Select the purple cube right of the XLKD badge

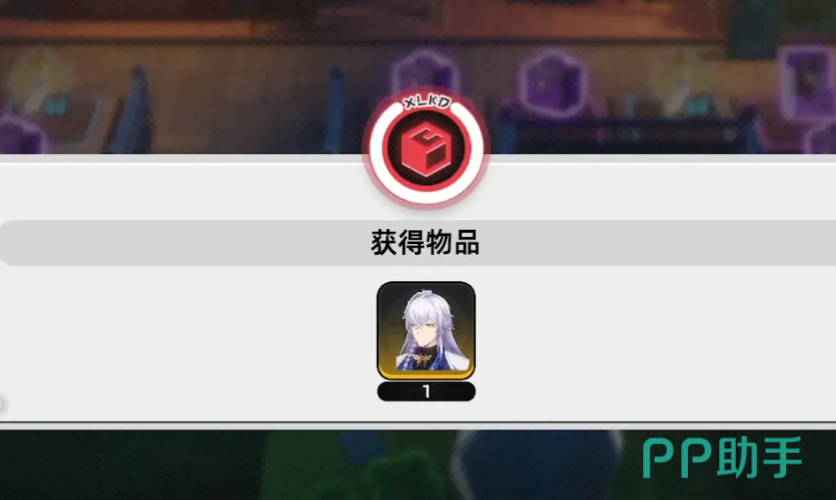point(553,84)
